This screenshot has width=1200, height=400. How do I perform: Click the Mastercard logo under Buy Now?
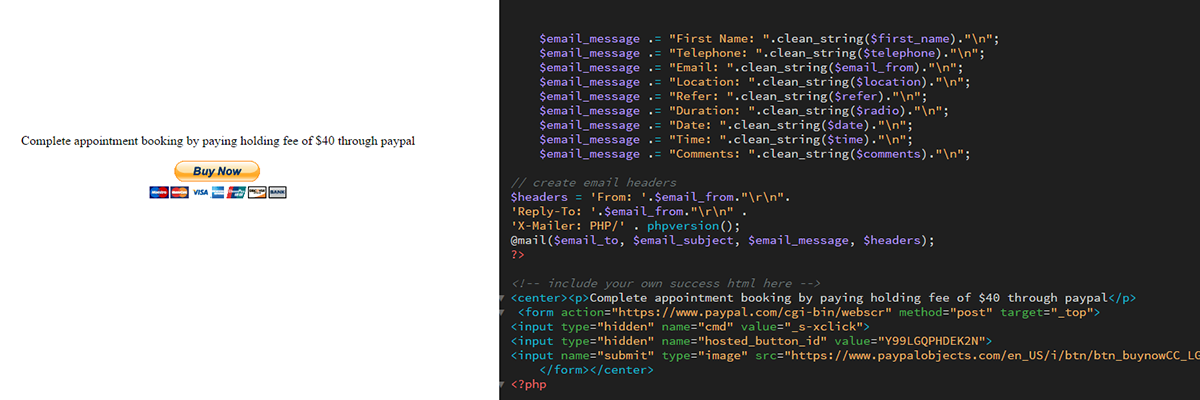pyautogui.click(x=180, y=192)
